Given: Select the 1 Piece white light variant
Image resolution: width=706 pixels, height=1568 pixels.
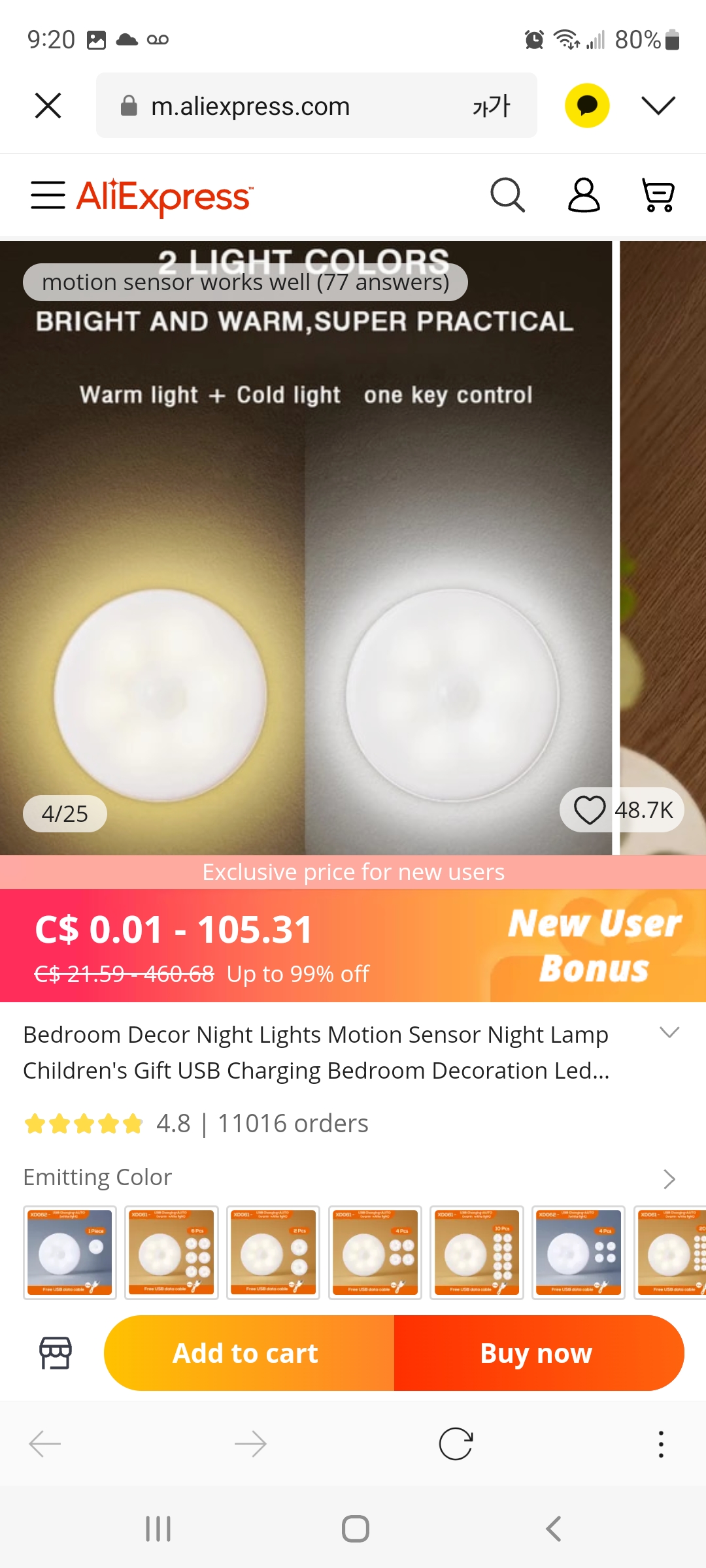Looking at the screenshot, I should [x=70, y=1252].
